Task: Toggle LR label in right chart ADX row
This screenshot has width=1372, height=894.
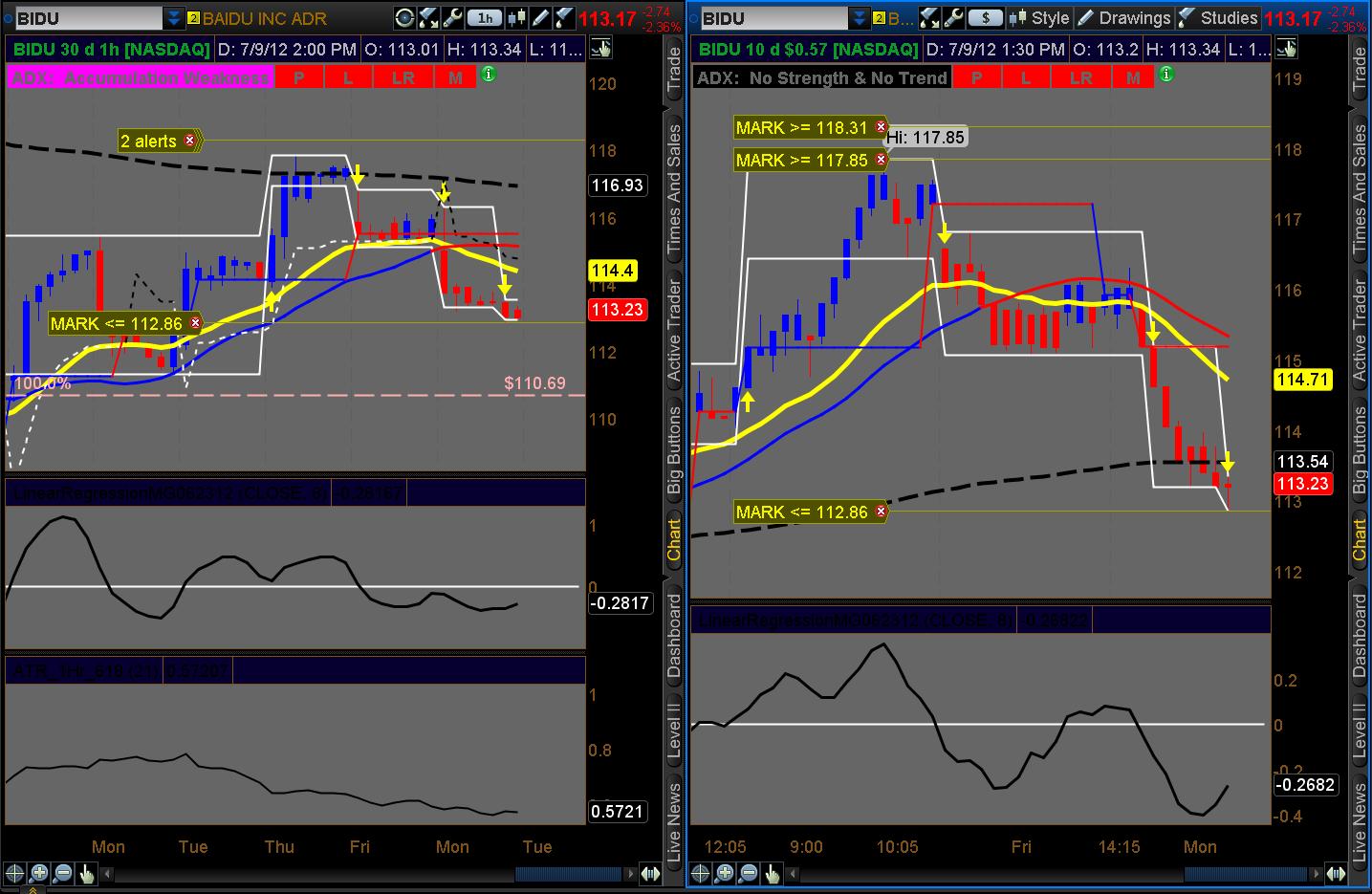Action: [x=1080, y=78]
